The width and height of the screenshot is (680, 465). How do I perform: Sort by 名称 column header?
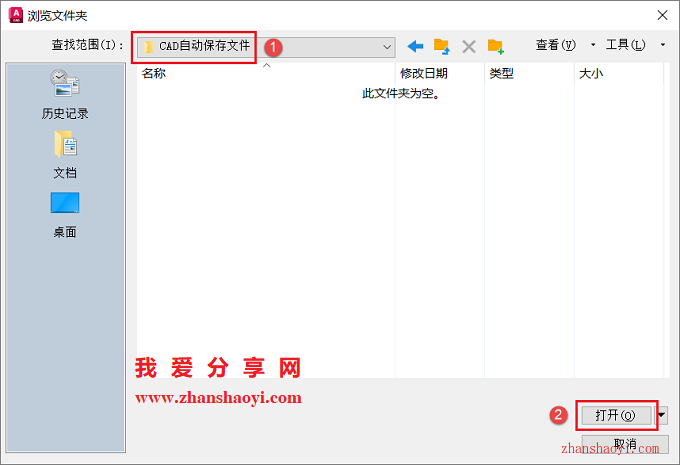click(266, 73)
